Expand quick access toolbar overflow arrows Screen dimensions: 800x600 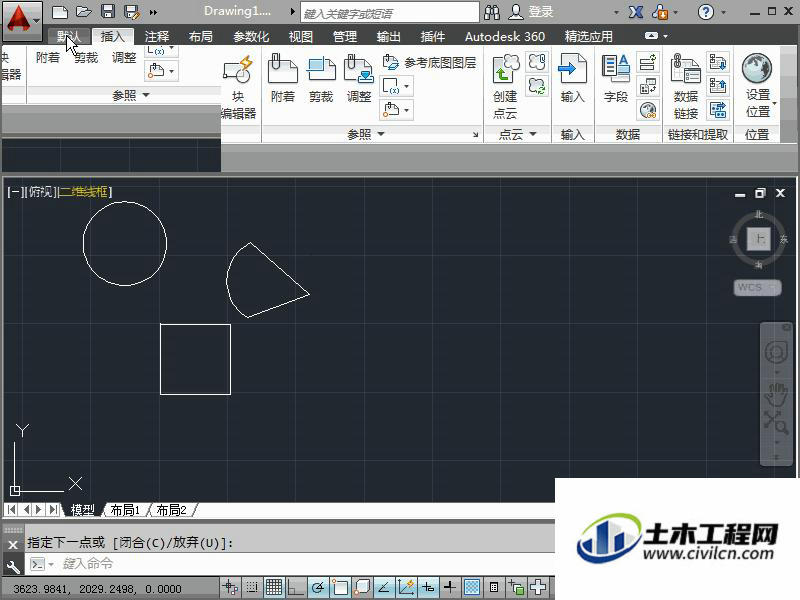tap(153, 12)
